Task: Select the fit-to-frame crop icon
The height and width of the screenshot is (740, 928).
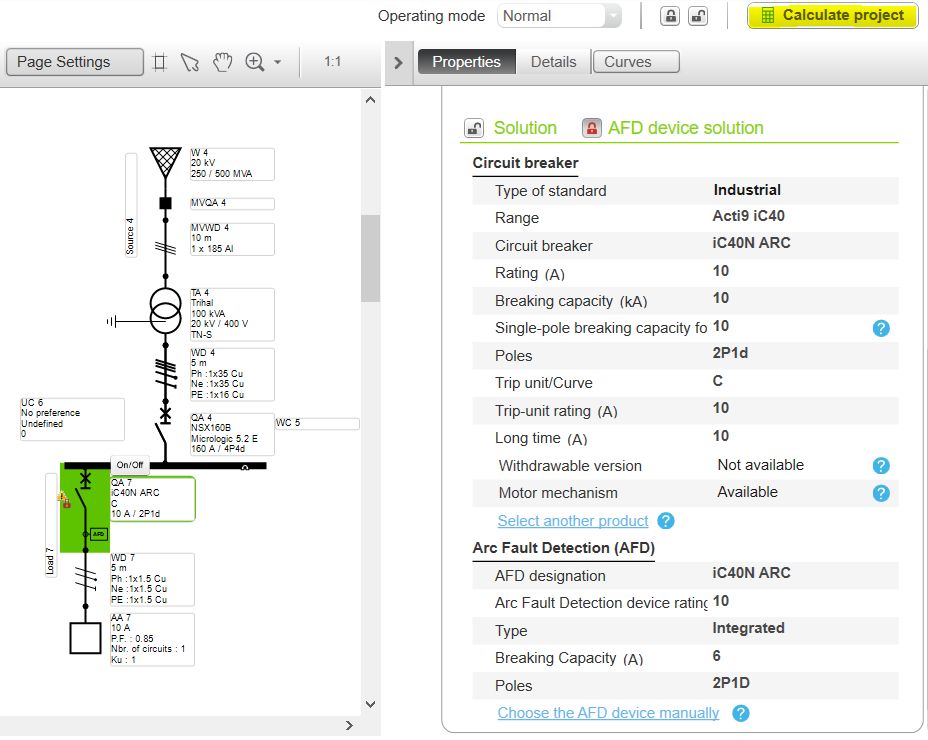Action: click(x=159, y=62)
